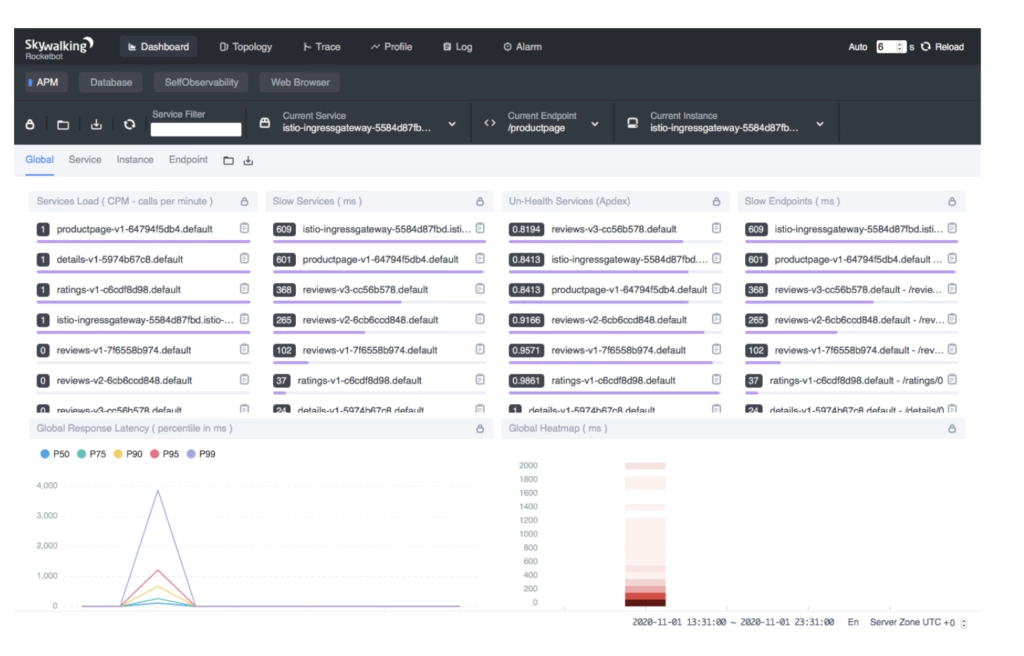Click the download export icon in toolbar

coord(96,124)
